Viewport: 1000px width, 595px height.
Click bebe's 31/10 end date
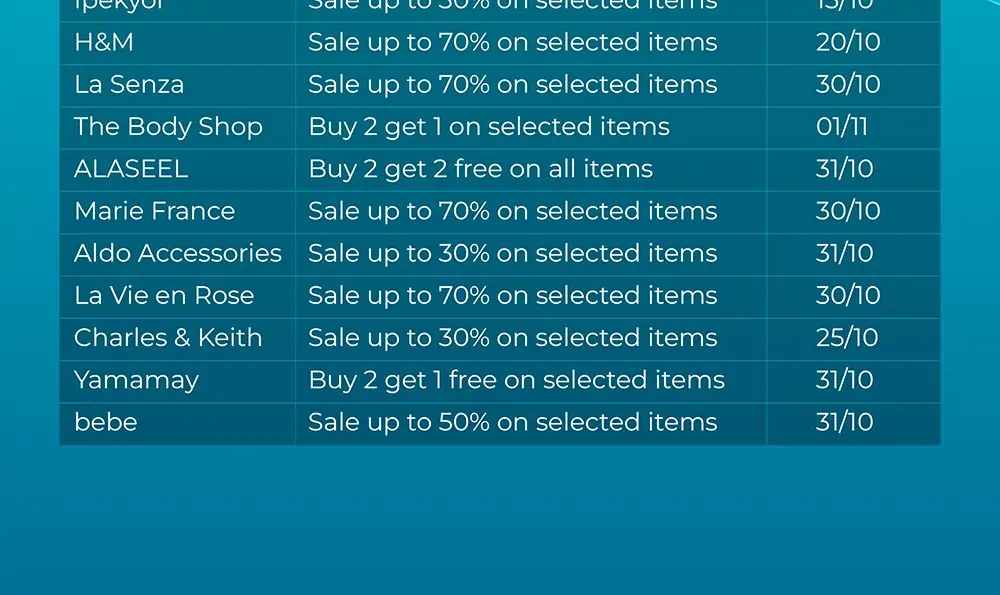(x=844, y=422)
